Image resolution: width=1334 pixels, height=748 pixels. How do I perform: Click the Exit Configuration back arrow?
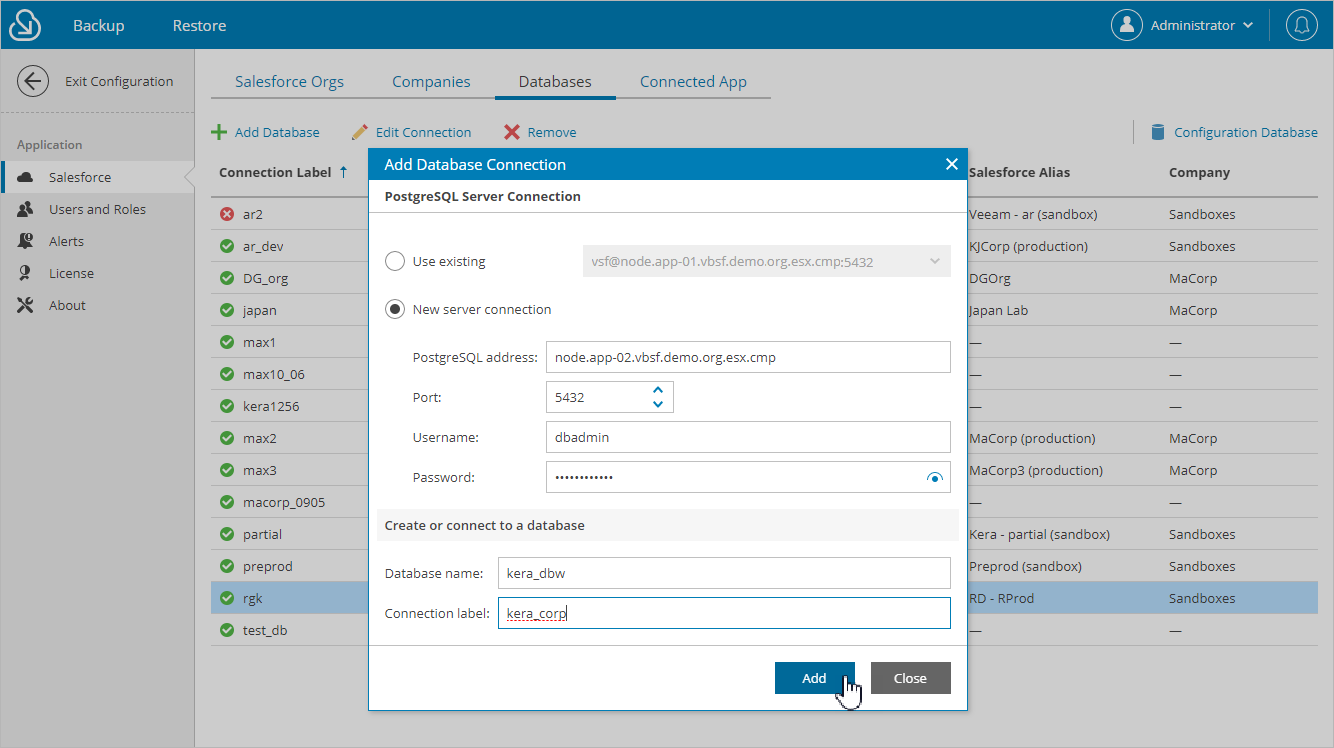pyautogui.click(x=33, y=81)
